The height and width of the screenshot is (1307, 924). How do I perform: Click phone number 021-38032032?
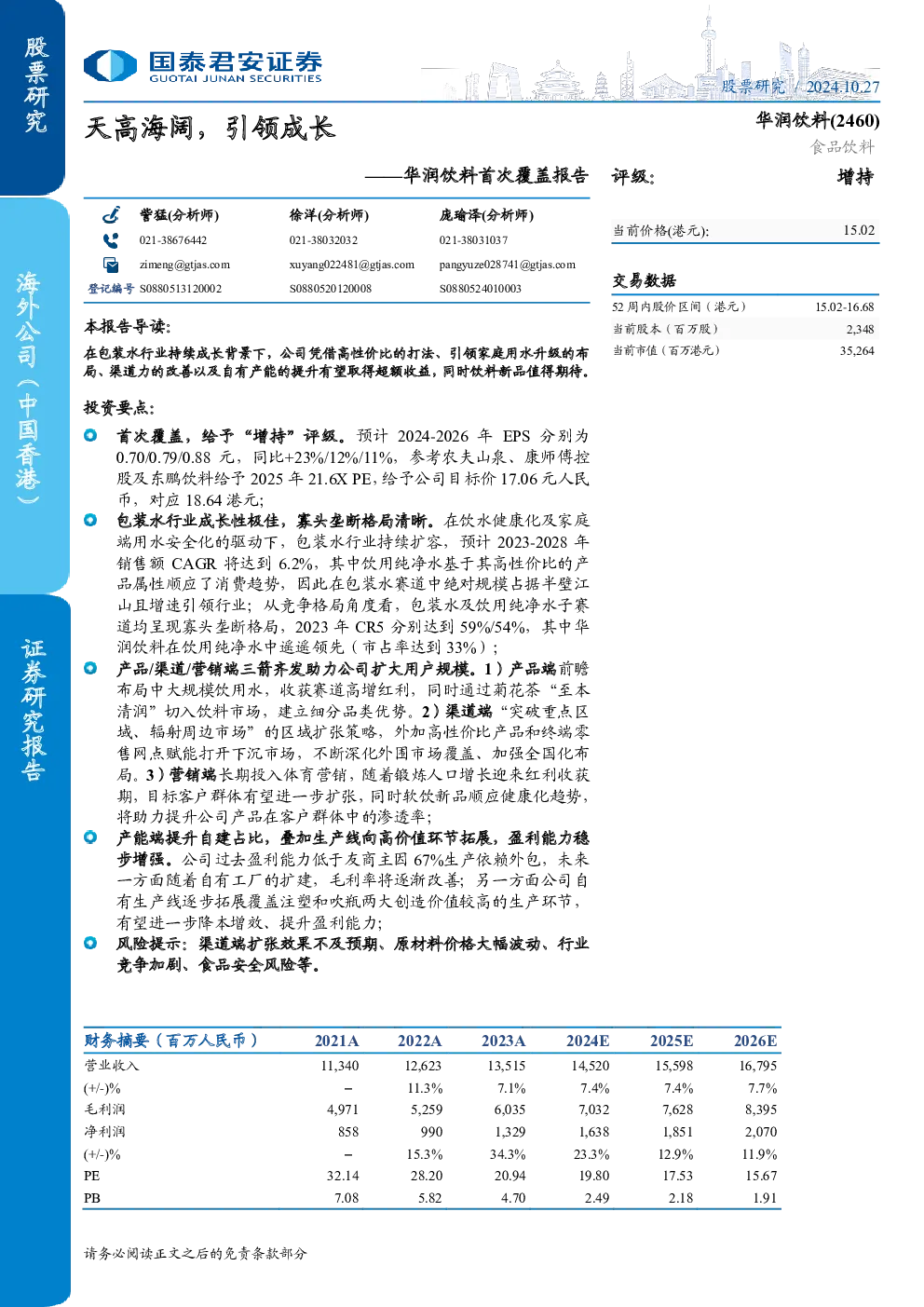click(323, 240)
